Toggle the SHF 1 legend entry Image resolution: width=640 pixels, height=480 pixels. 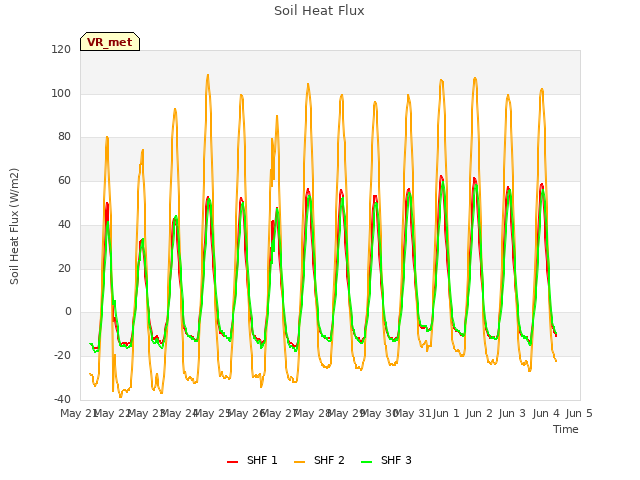point(252,460)
